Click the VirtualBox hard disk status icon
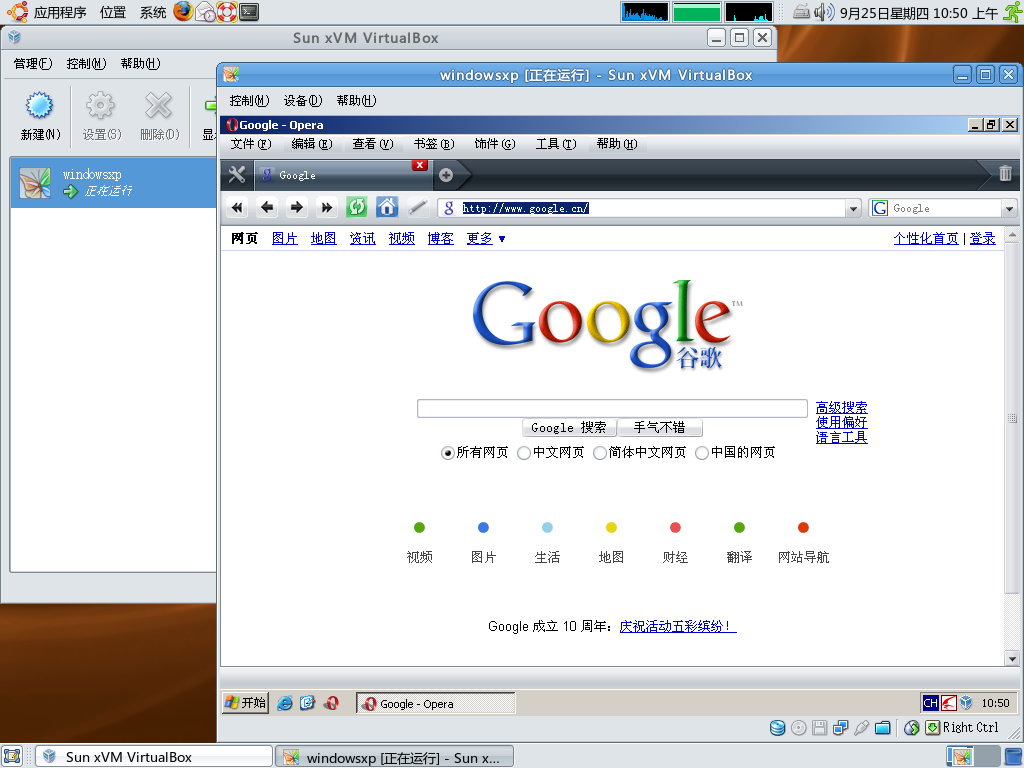 pos(777,728)
